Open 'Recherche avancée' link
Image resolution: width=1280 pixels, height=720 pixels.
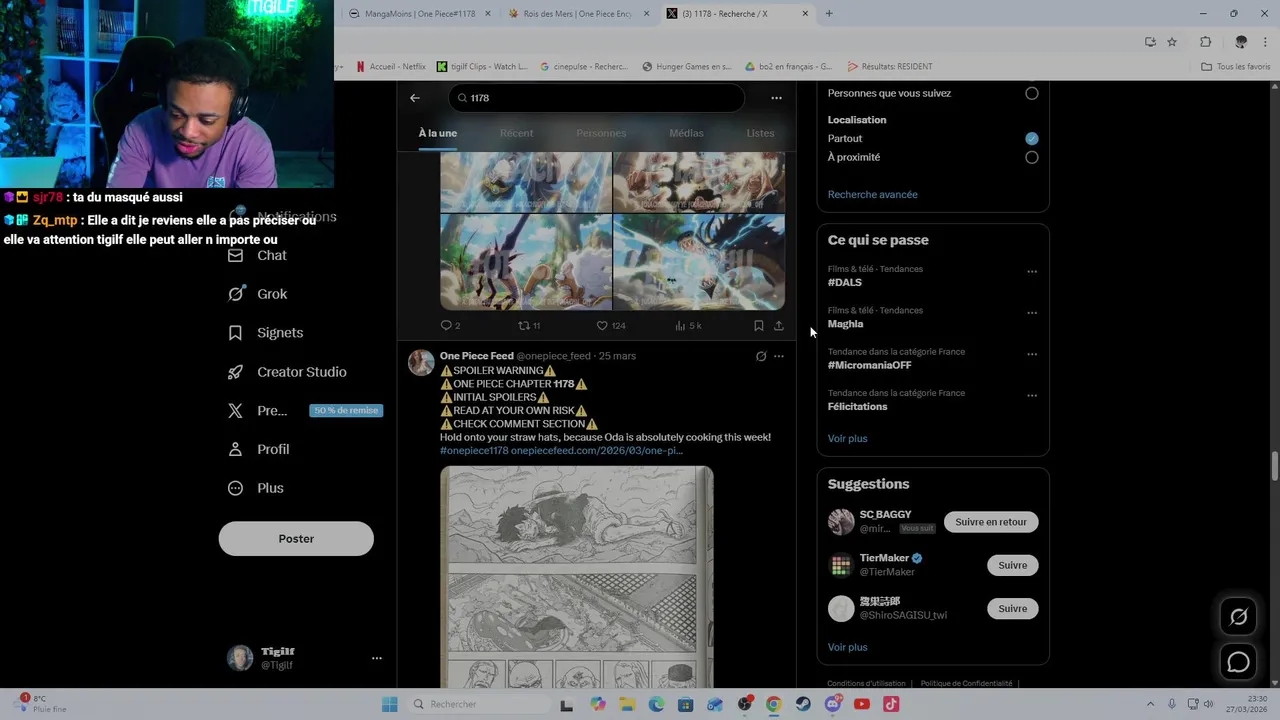click(872, 194)
